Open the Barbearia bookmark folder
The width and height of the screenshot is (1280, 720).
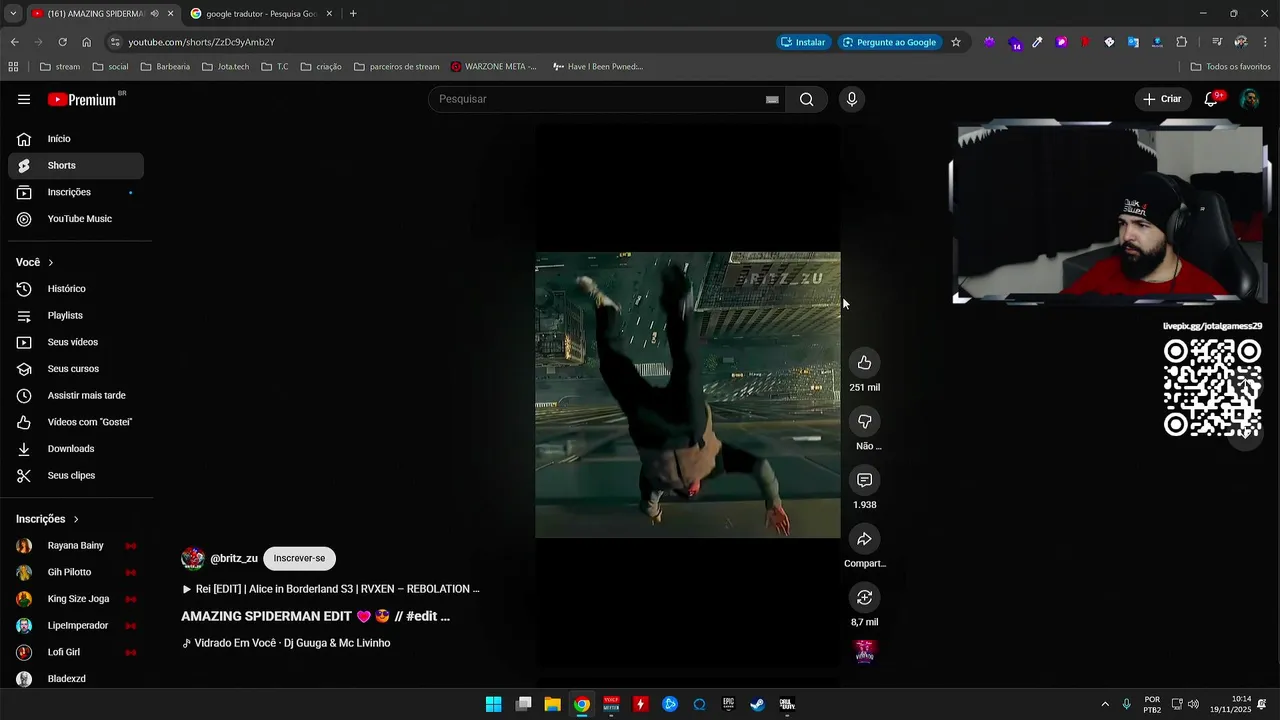click(165, 67)
